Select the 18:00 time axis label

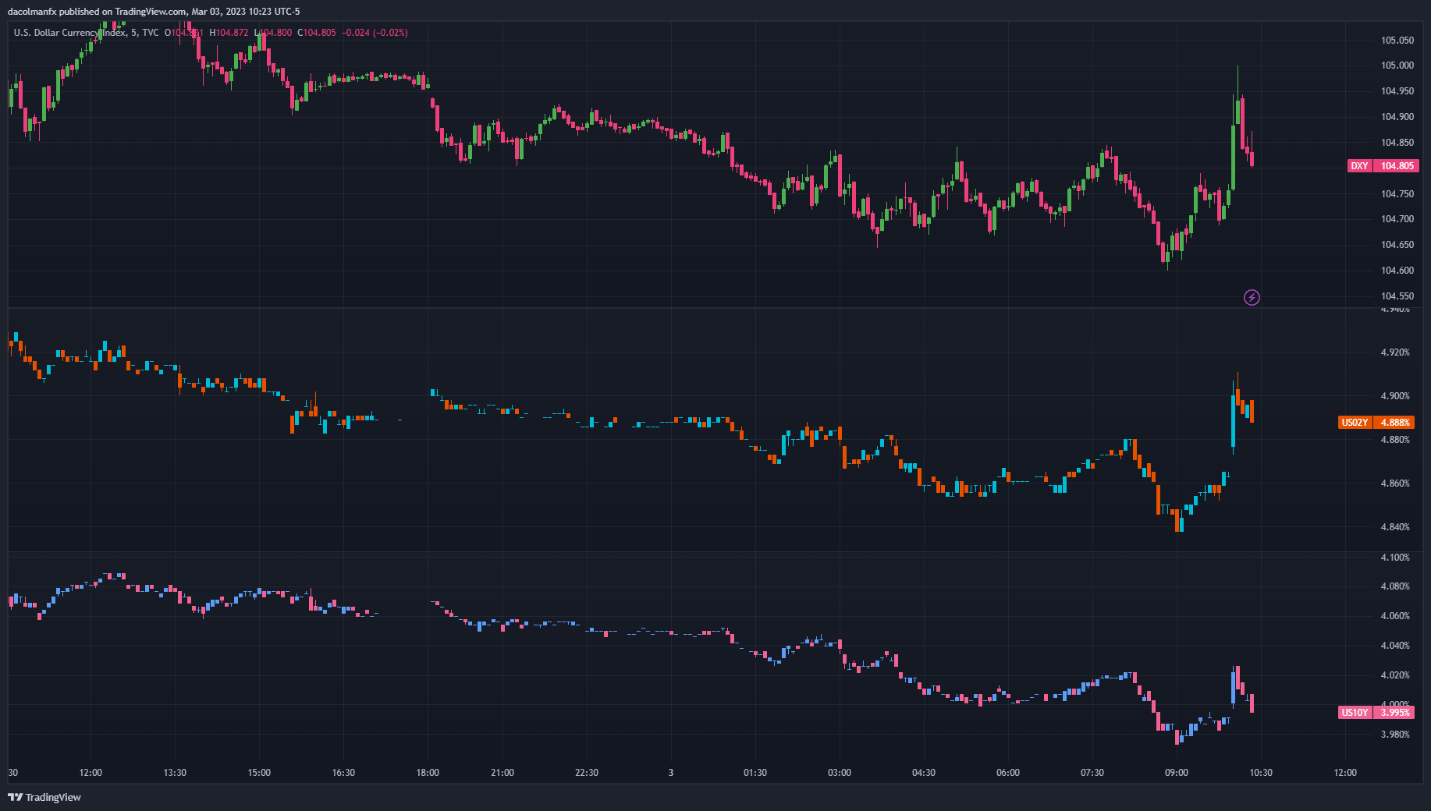click(428, 773)
